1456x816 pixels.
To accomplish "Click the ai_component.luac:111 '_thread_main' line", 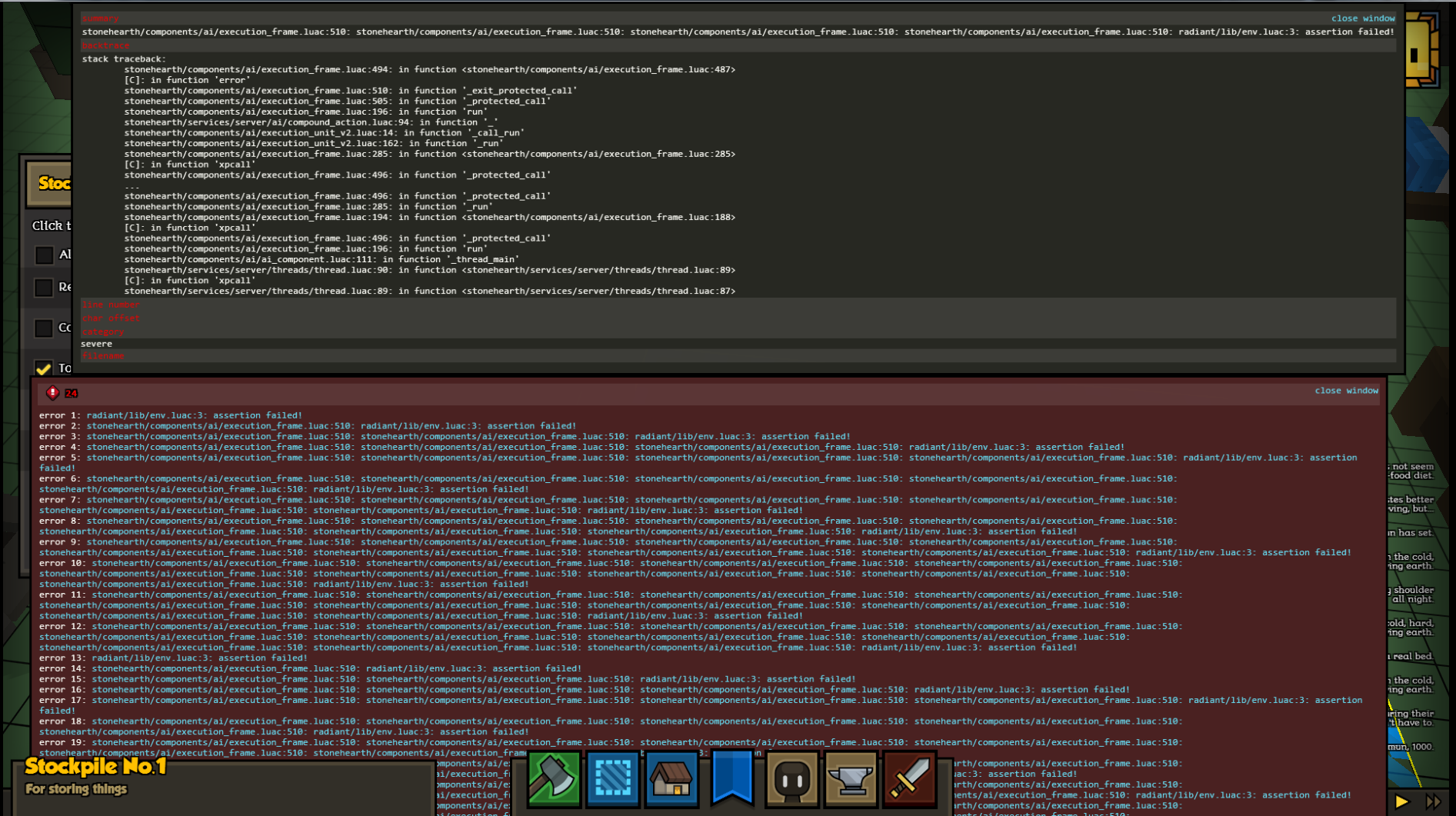I will point(322,259).
